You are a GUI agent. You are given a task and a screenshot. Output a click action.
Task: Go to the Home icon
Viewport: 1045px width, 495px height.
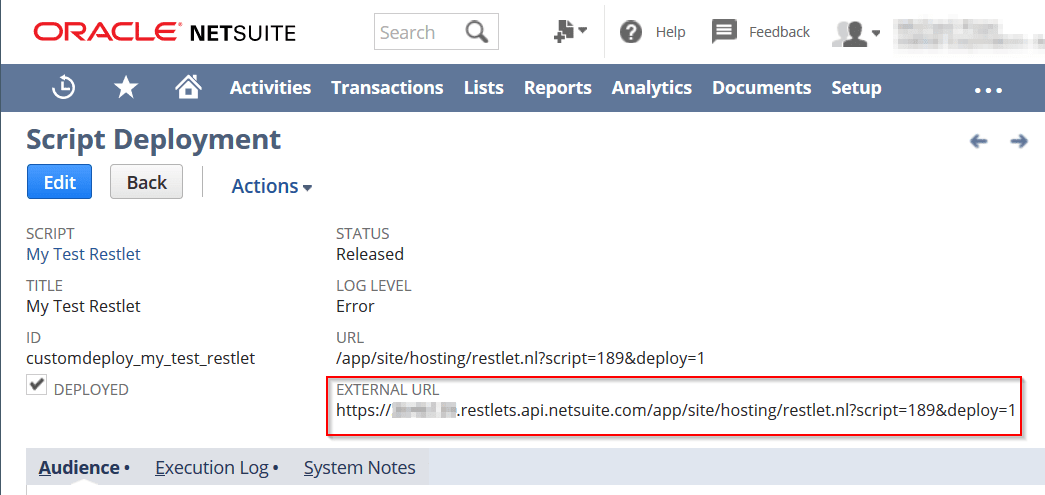(x=187, y=87)
